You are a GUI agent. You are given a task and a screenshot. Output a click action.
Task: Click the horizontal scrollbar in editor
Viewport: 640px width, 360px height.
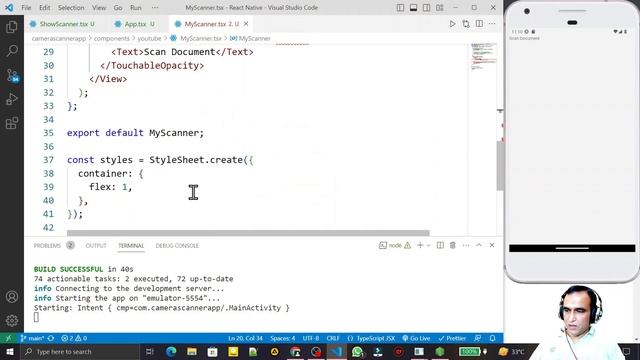click(248, 233)
